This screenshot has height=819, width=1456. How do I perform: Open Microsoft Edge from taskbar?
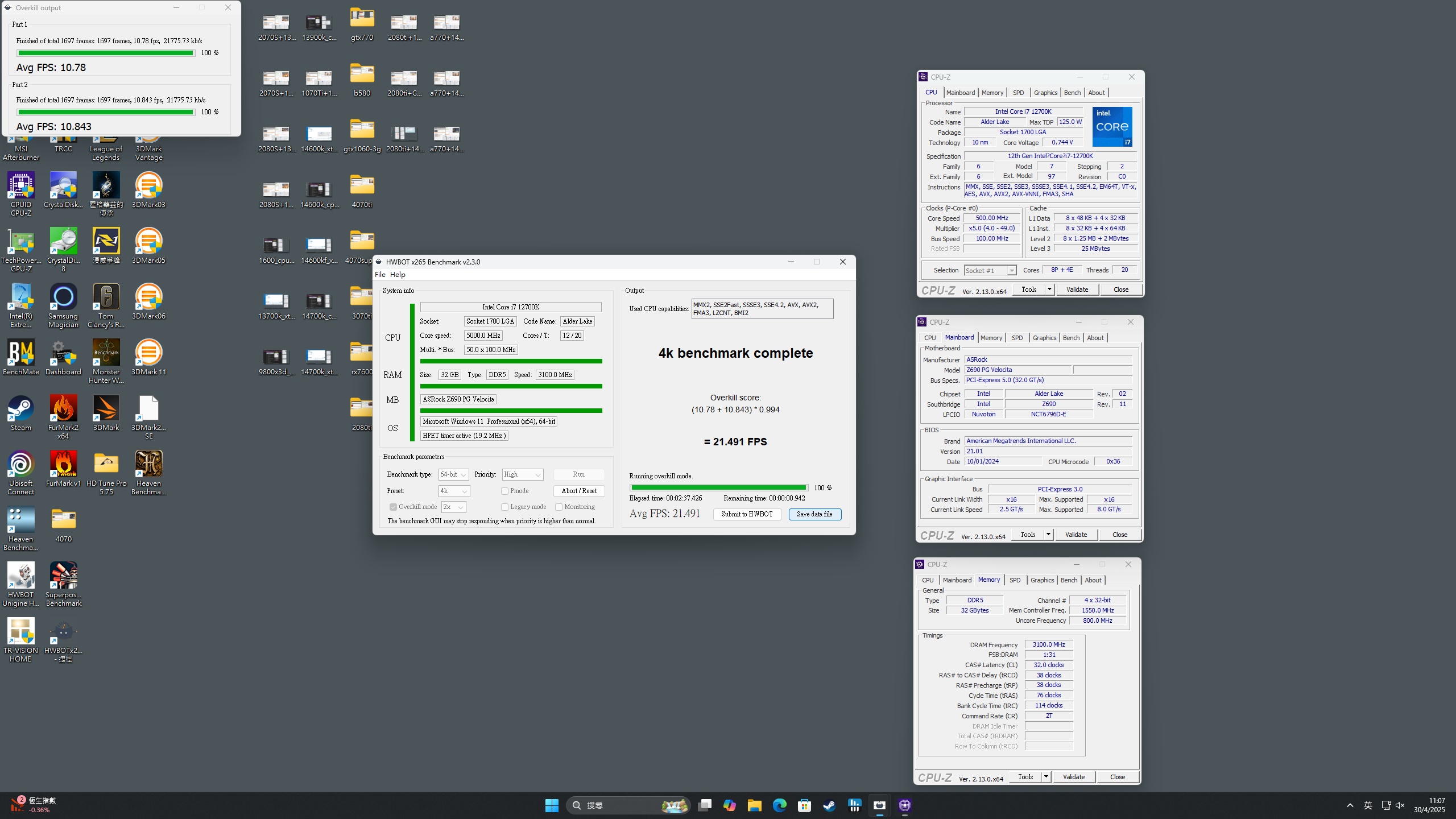click(779, 805)
